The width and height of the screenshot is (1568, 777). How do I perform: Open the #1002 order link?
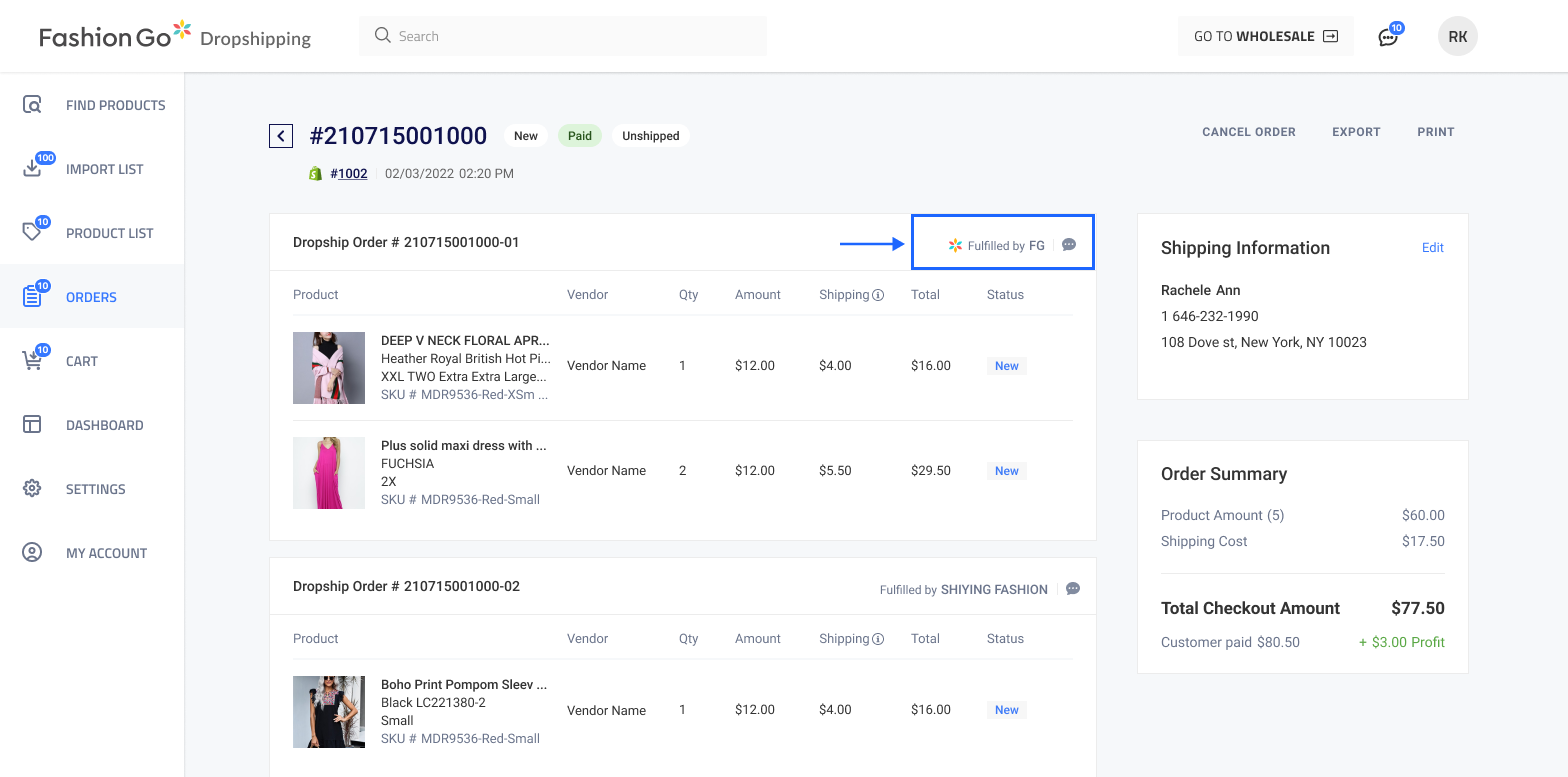349,174
